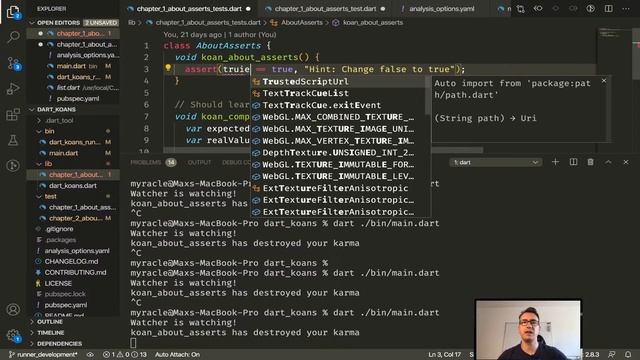Close the terminal panel
Viewport: 640px width, 360px height.
pos(626,162)
